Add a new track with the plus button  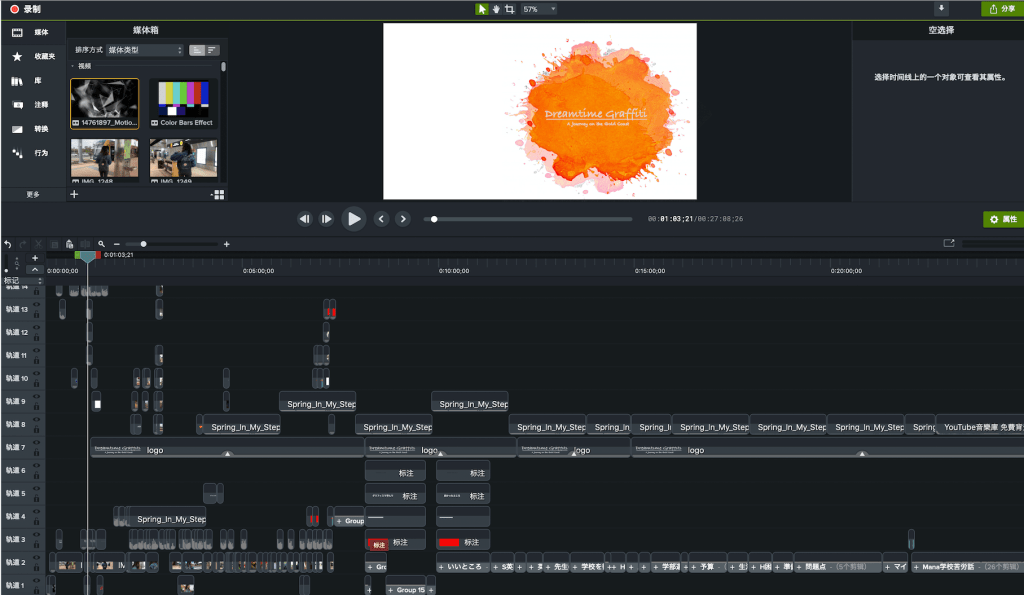[35, 258]
